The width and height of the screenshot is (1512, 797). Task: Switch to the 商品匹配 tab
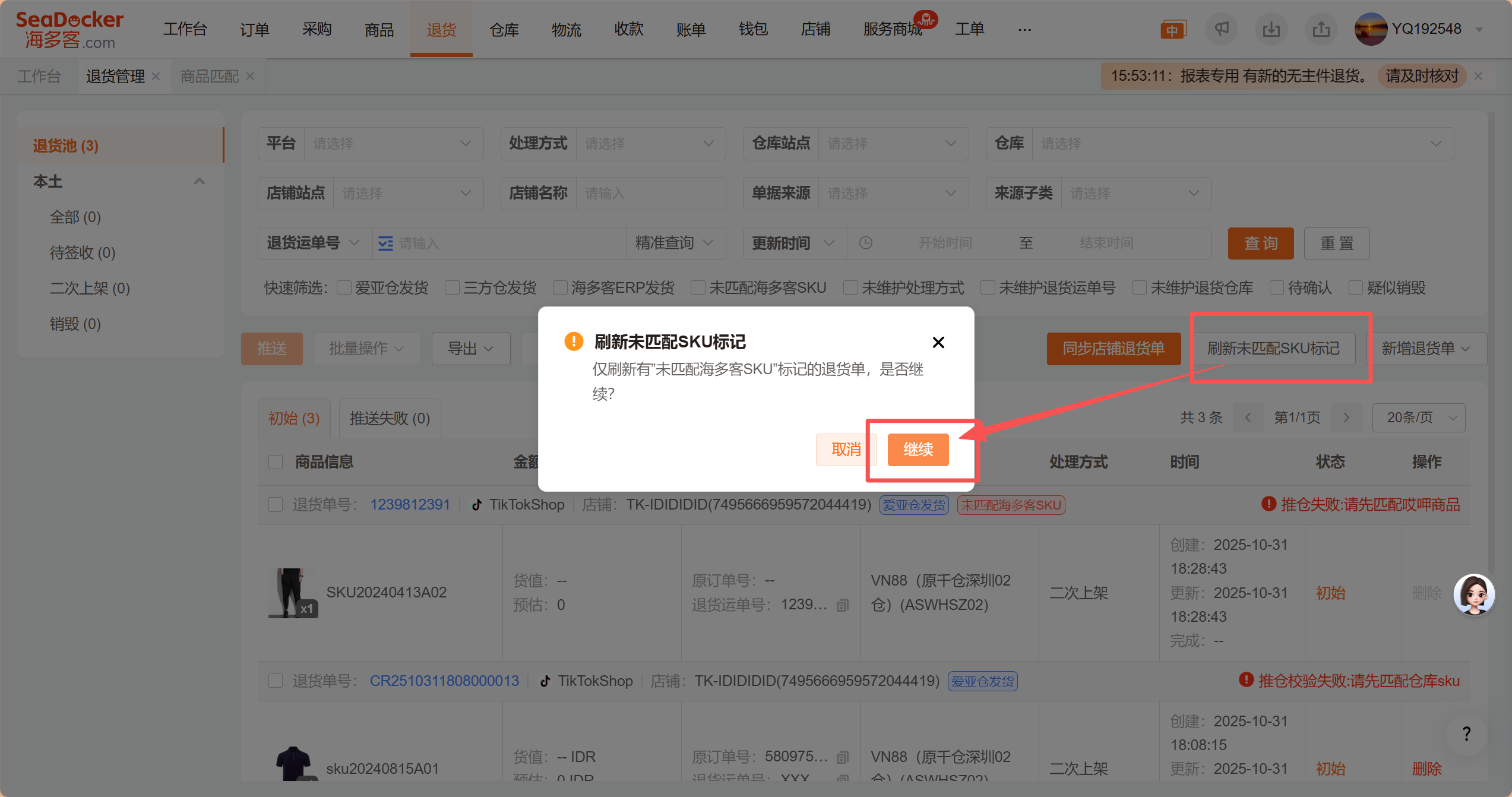tap(210, 76)
